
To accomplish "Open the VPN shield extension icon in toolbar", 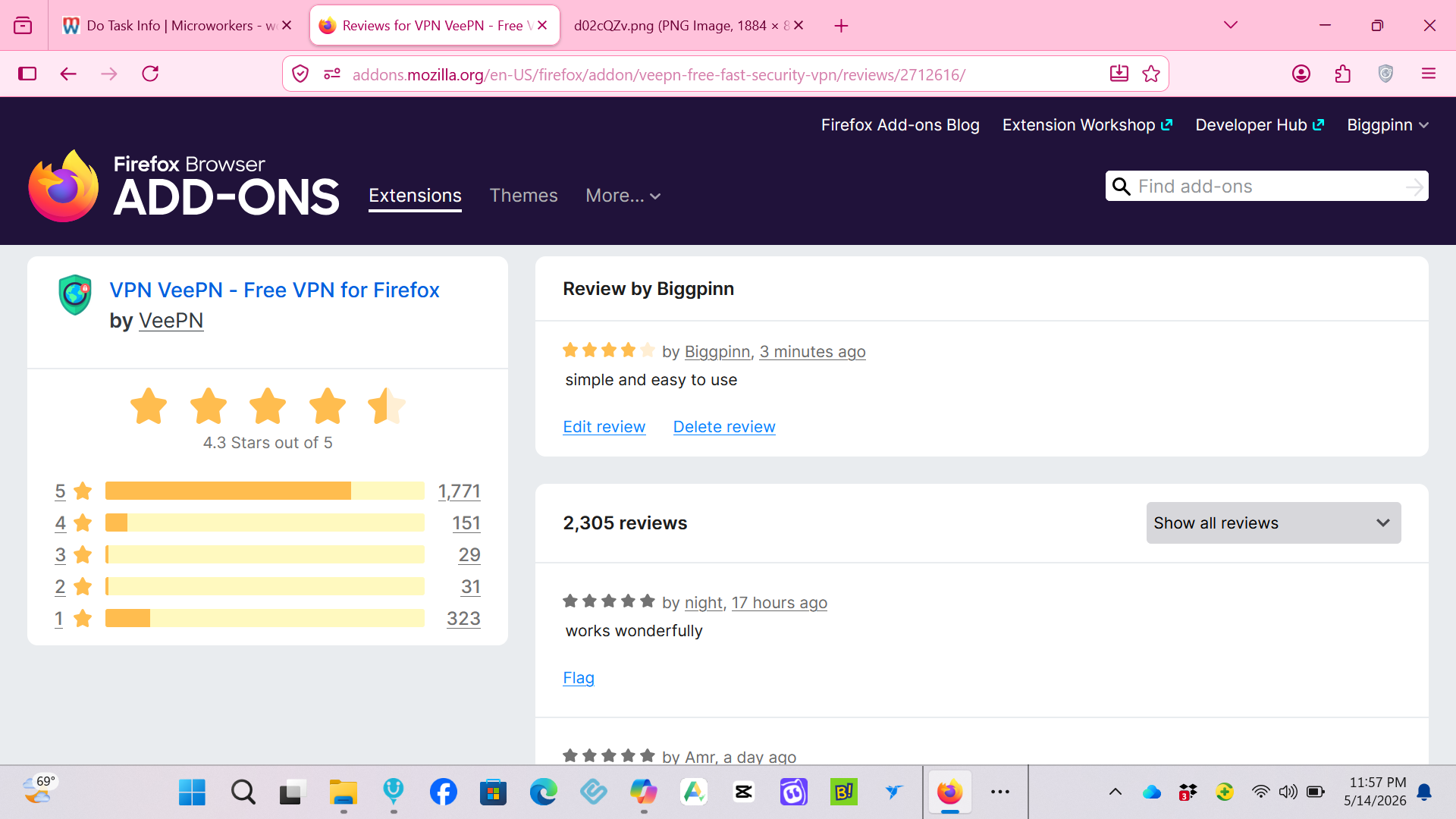I will click(x=1385, y=74).
